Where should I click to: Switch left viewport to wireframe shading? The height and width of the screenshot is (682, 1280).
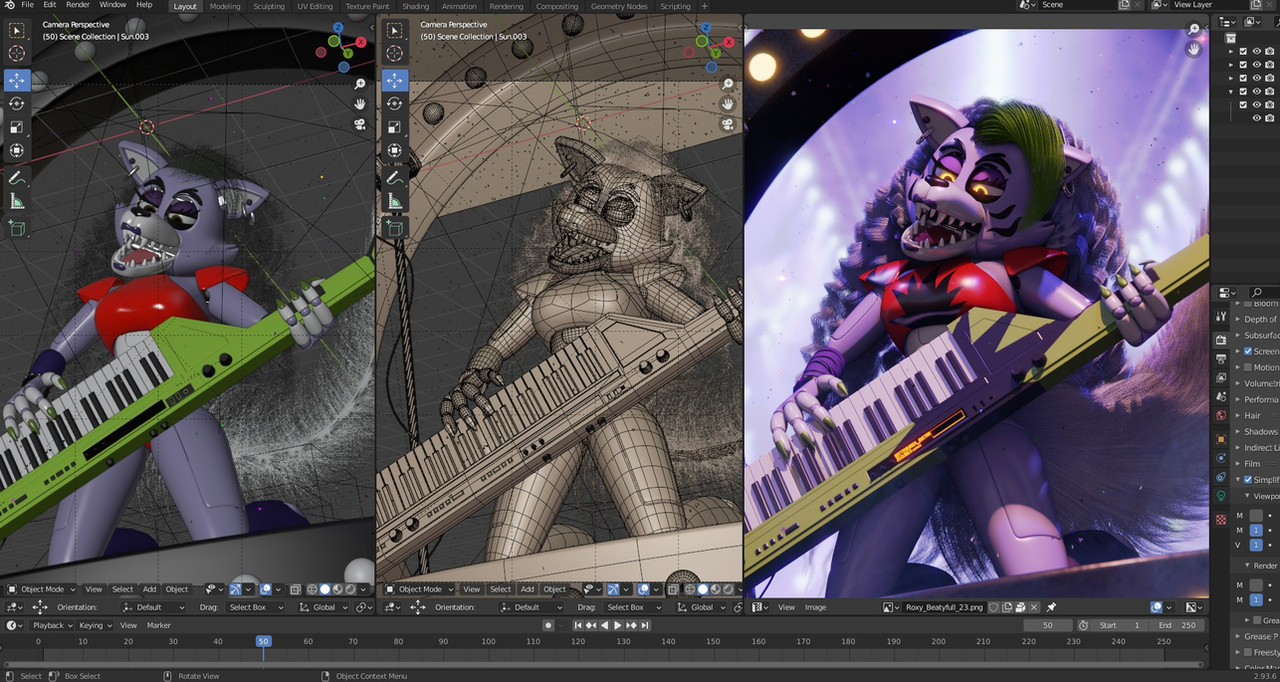tap(311, 589)
